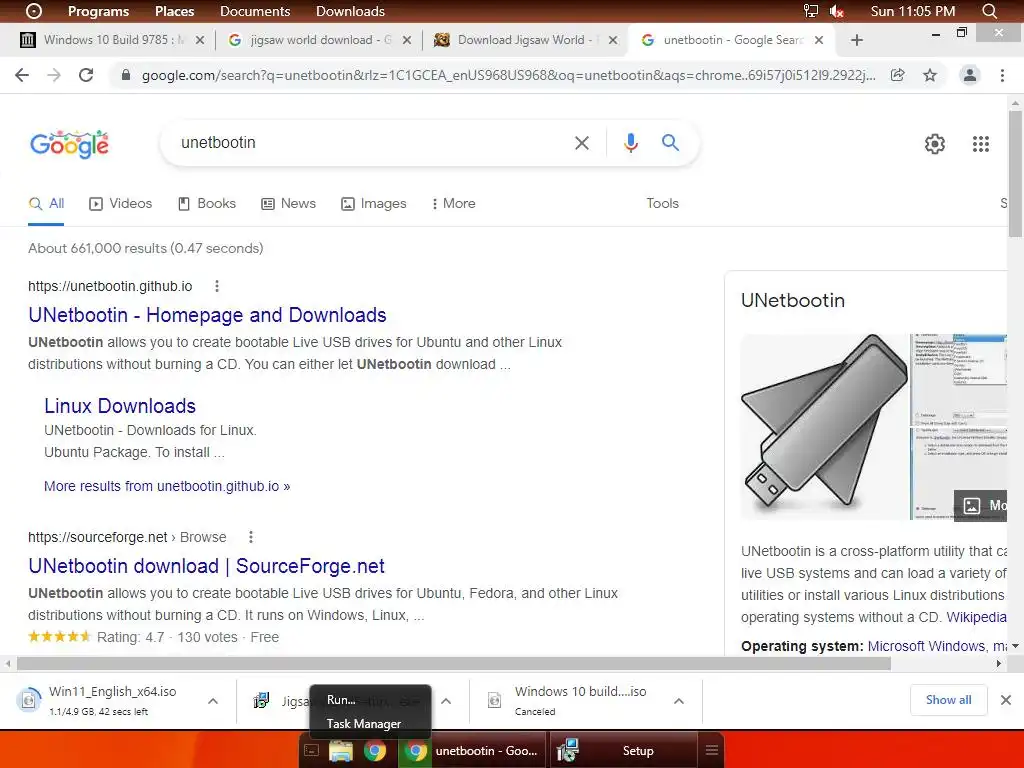Click the vertical page scrollbar
Viewport: 1024px width, 768px height.
[1015, 174]
